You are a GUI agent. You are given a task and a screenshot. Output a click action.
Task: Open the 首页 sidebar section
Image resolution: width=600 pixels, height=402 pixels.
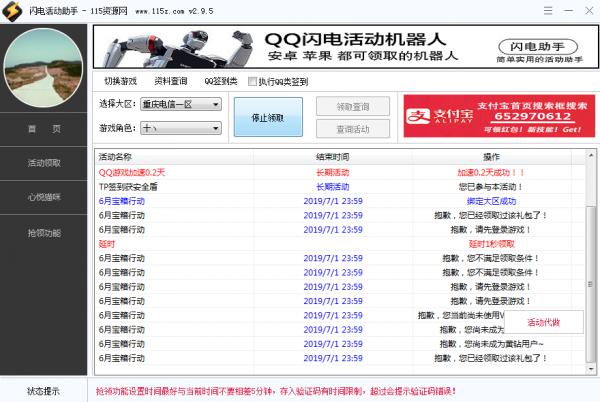tap(44, 129)
